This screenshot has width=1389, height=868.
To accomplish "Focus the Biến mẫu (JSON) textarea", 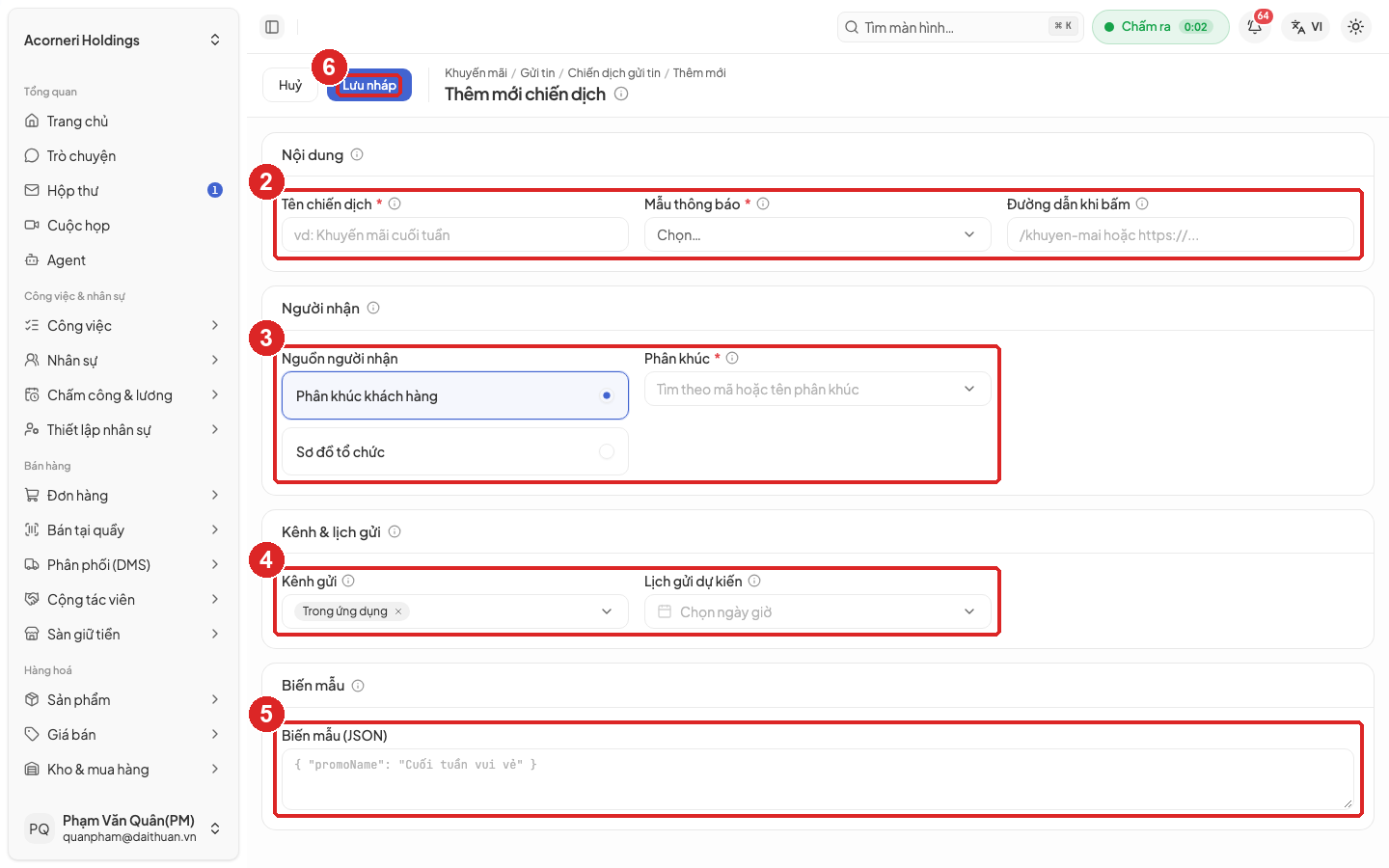I will pyautogui.click(x=818, y=779).
